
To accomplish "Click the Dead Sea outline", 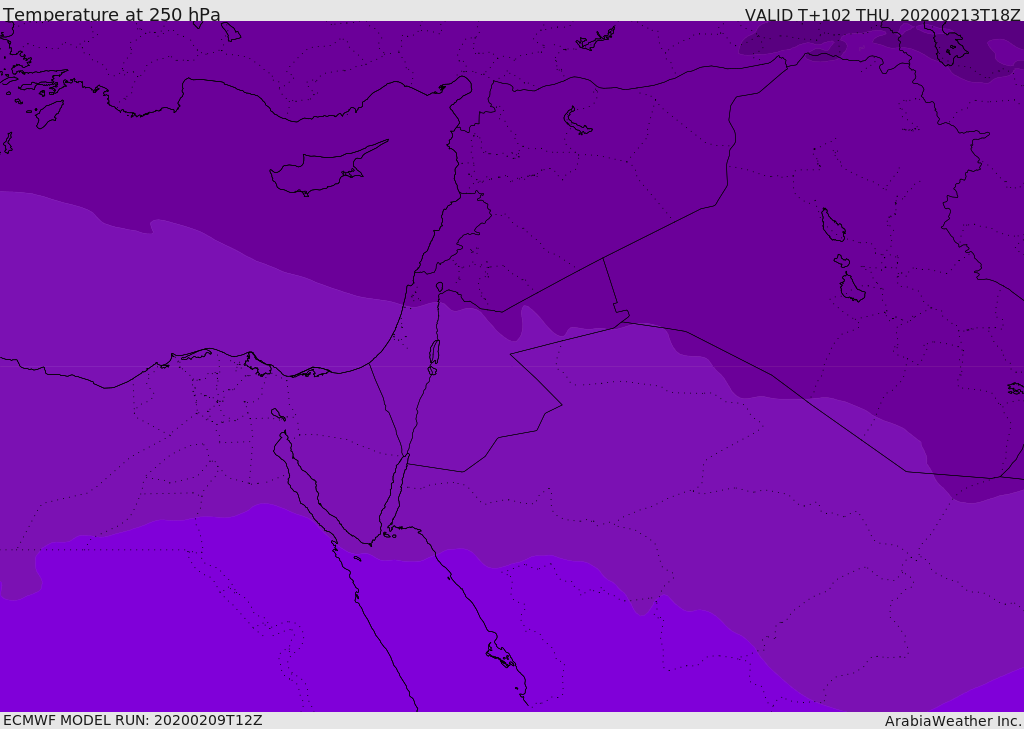I will [434, 353].
